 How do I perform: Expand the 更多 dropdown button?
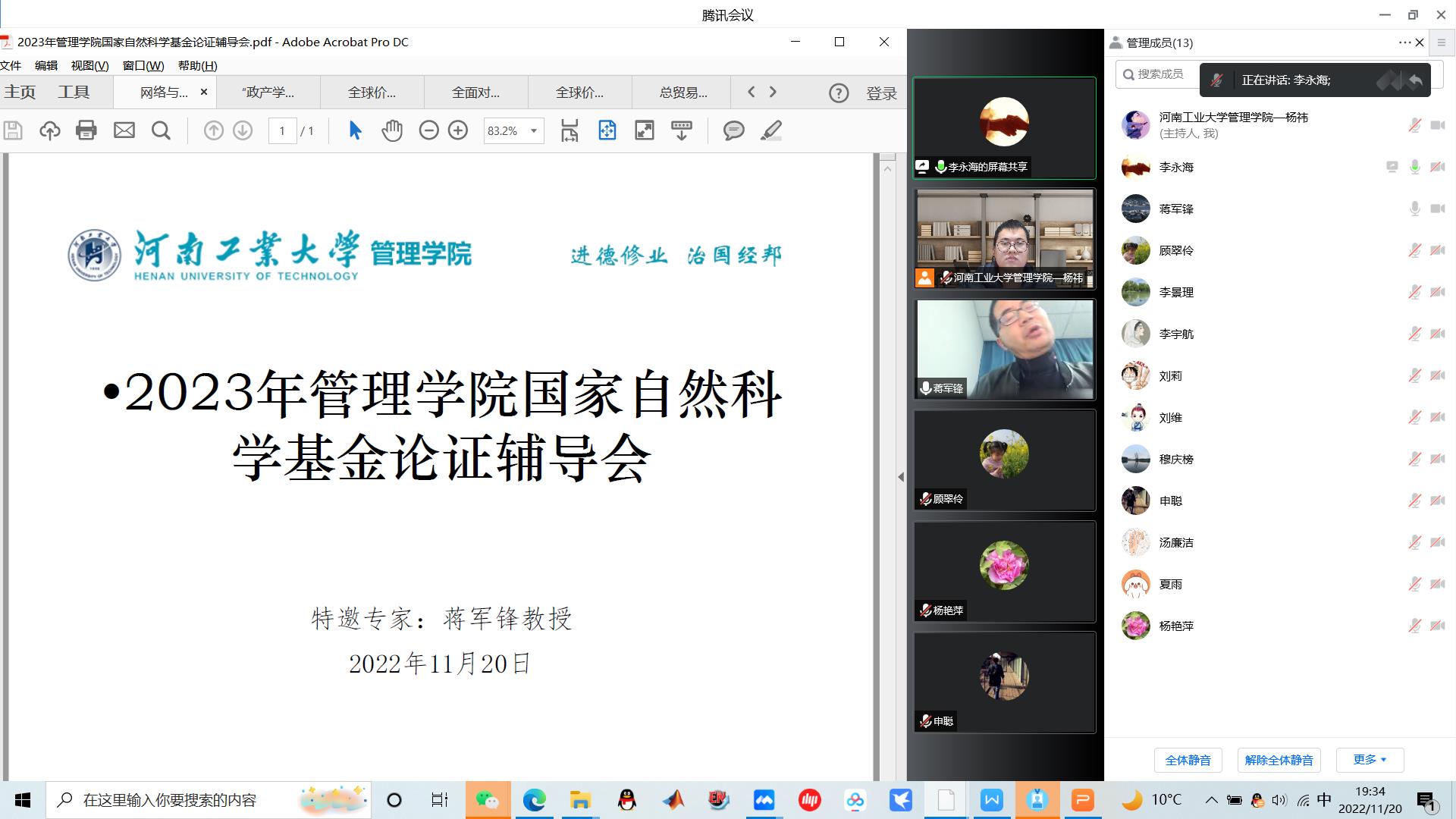point(1370,760)
